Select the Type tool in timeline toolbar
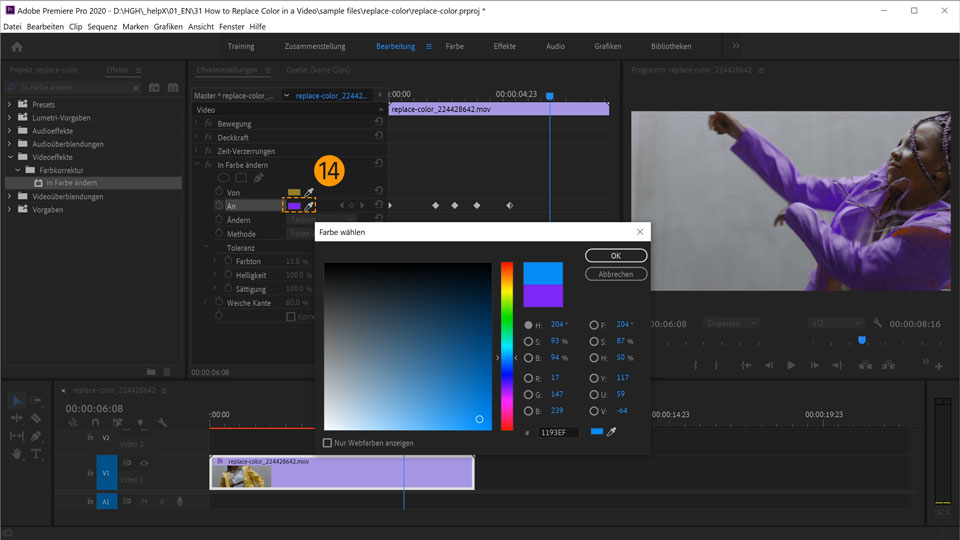This screenshot has width=960, height=540. [x=36, y=454]
